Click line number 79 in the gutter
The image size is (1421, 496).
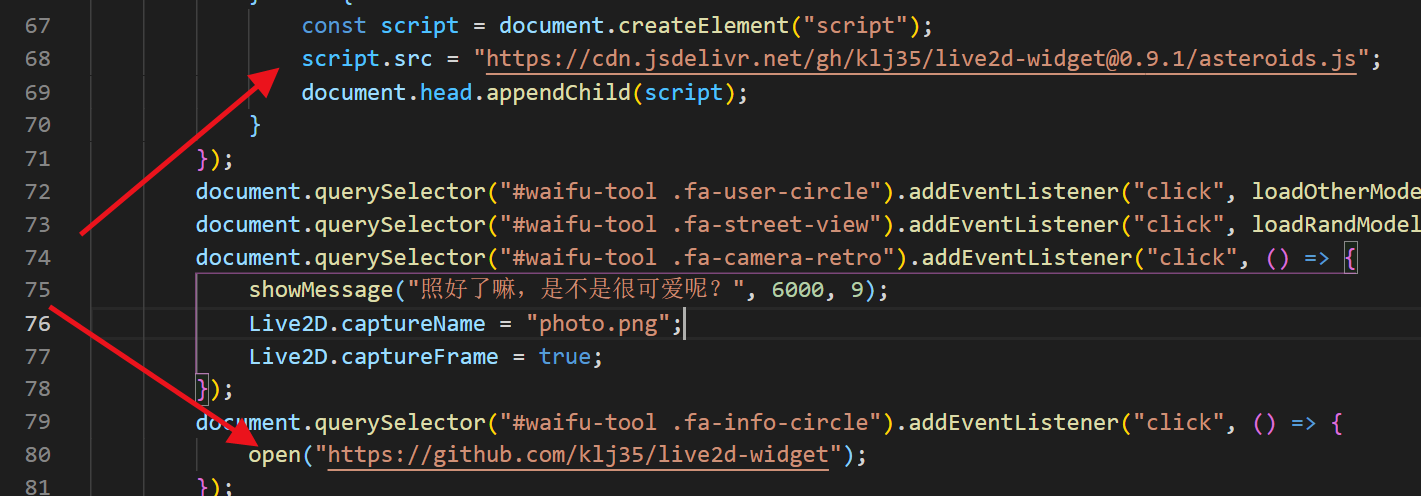(x=38, y=422)
